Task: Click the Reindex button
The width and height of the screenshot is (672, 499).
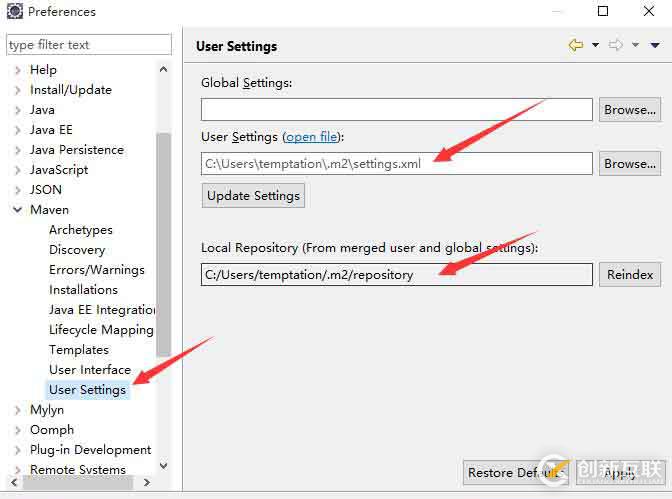Action: pyautogui.click(x=630, y=275)
